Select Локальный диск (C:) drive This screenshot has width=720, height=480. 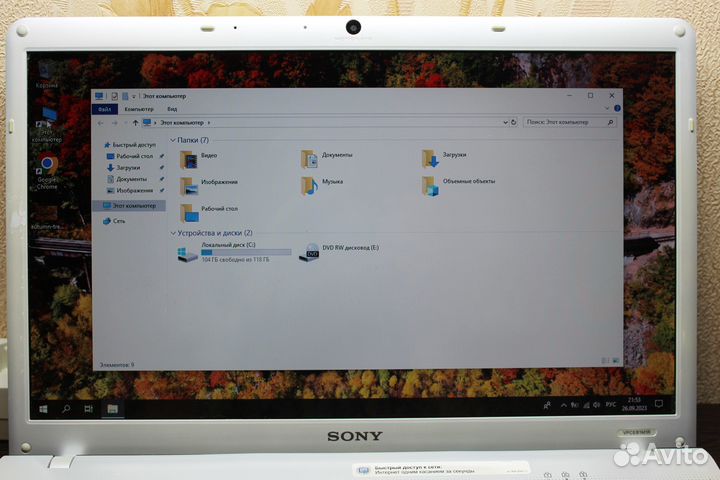click(x=234, y=252)
